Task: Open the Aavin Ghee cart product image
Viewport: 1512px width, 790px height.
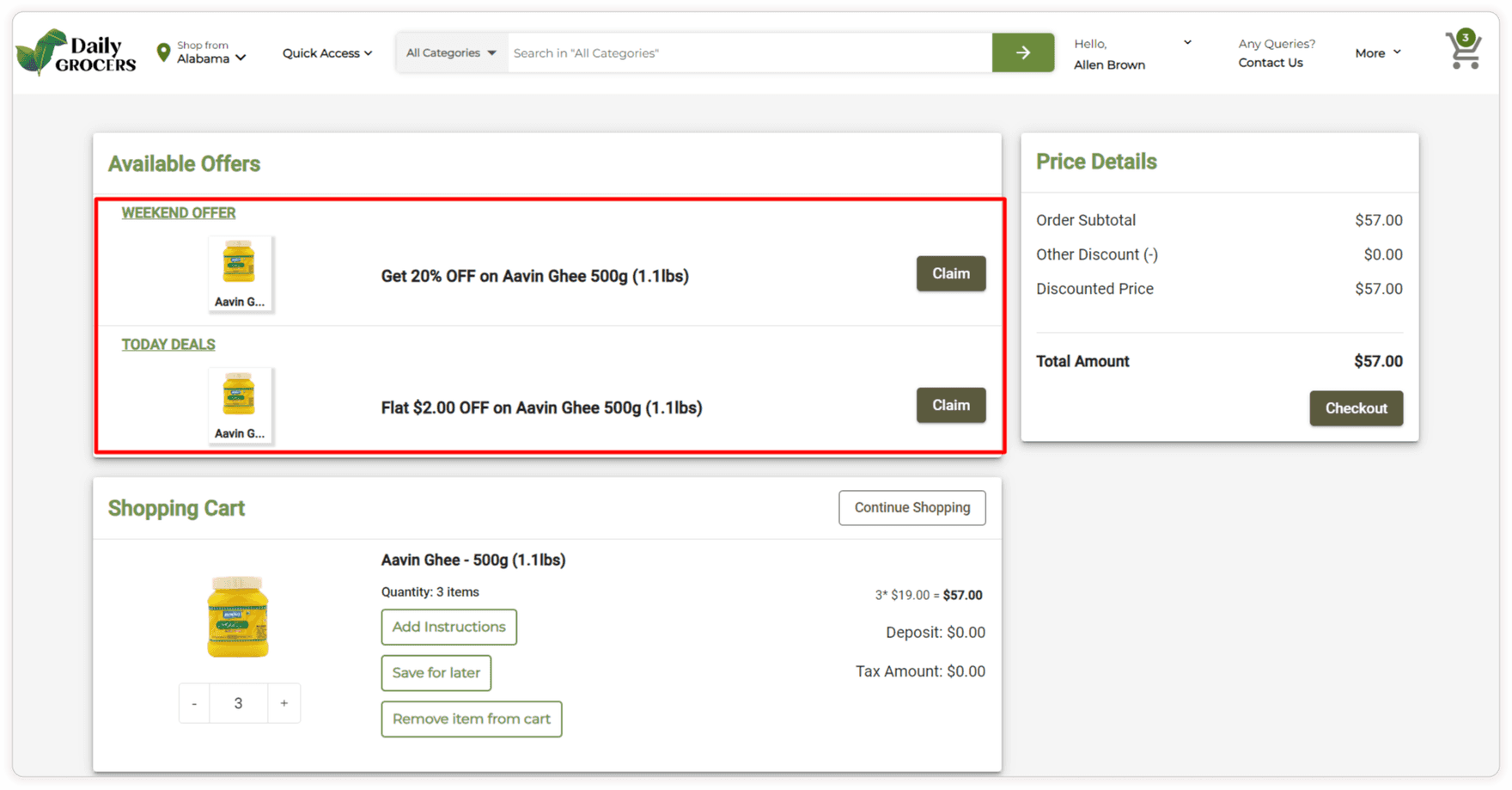Action: click(x=238, y=617)
